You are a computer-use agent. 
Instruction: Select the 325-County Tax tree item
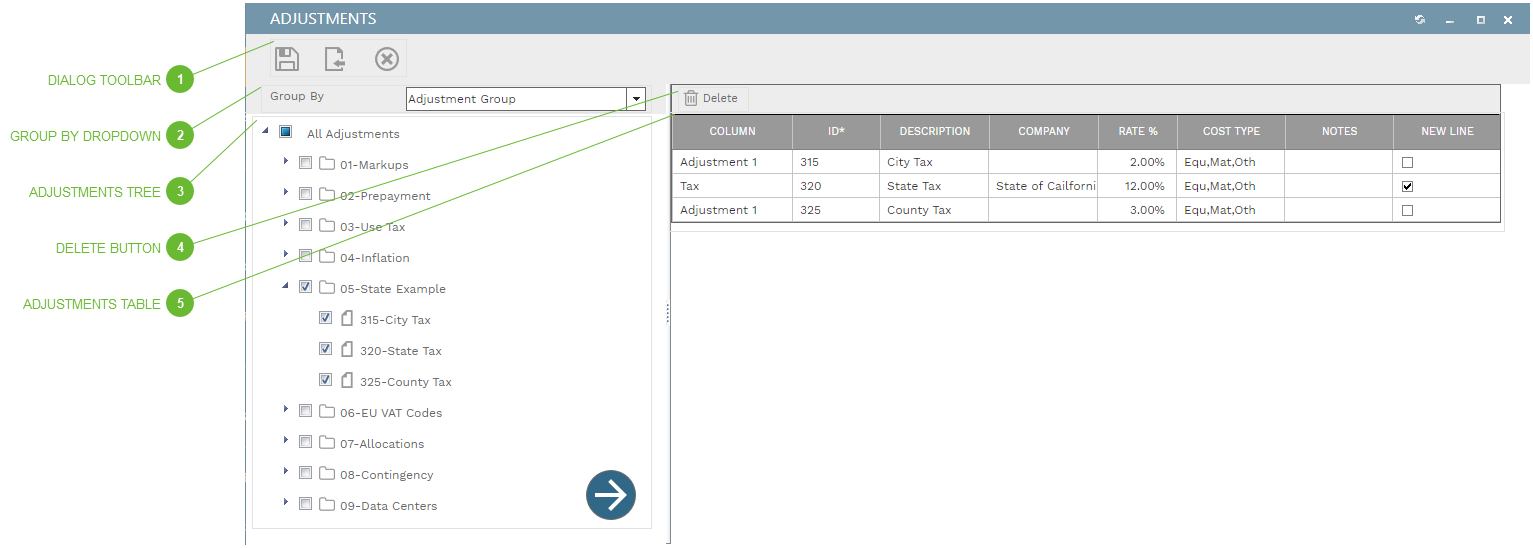click(x=405, y=382)
